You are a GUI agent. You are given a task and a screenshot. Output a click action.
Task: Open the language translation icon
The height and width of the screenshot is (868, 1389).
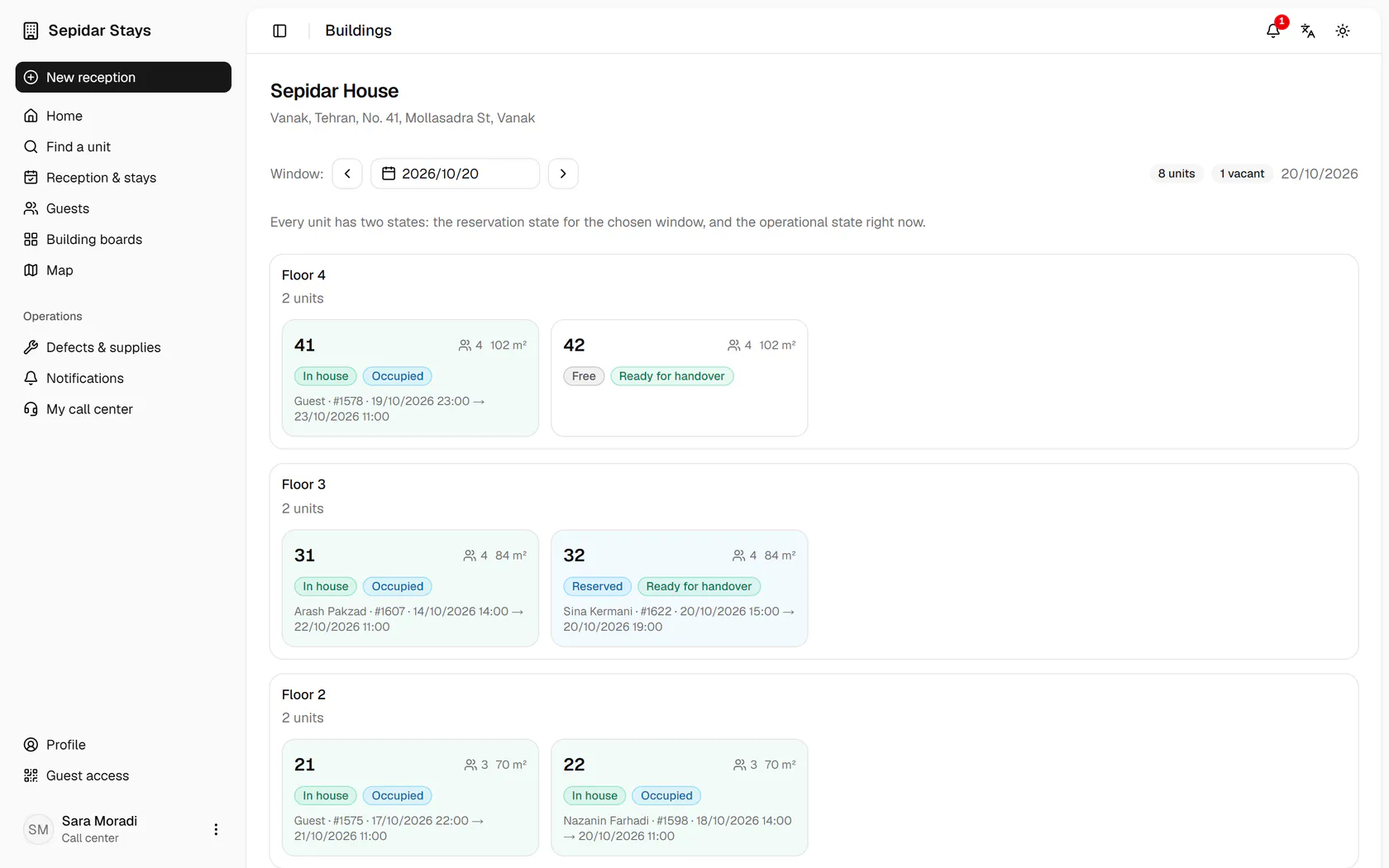1308,31
